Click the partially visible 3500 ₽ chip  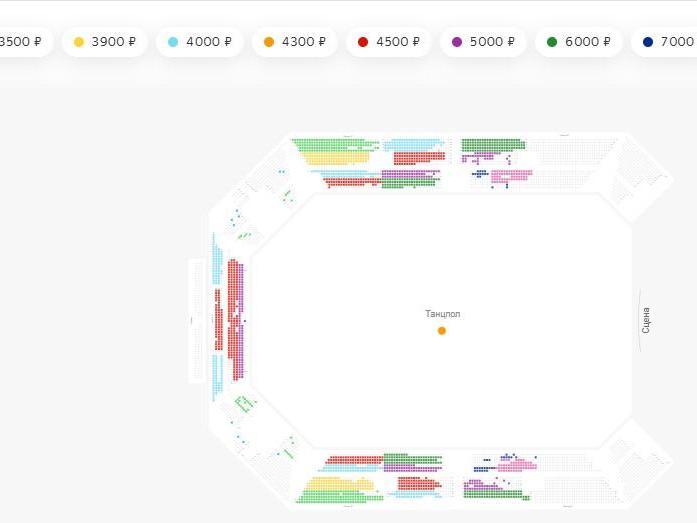pyautogui.click(x=22, y=42)
